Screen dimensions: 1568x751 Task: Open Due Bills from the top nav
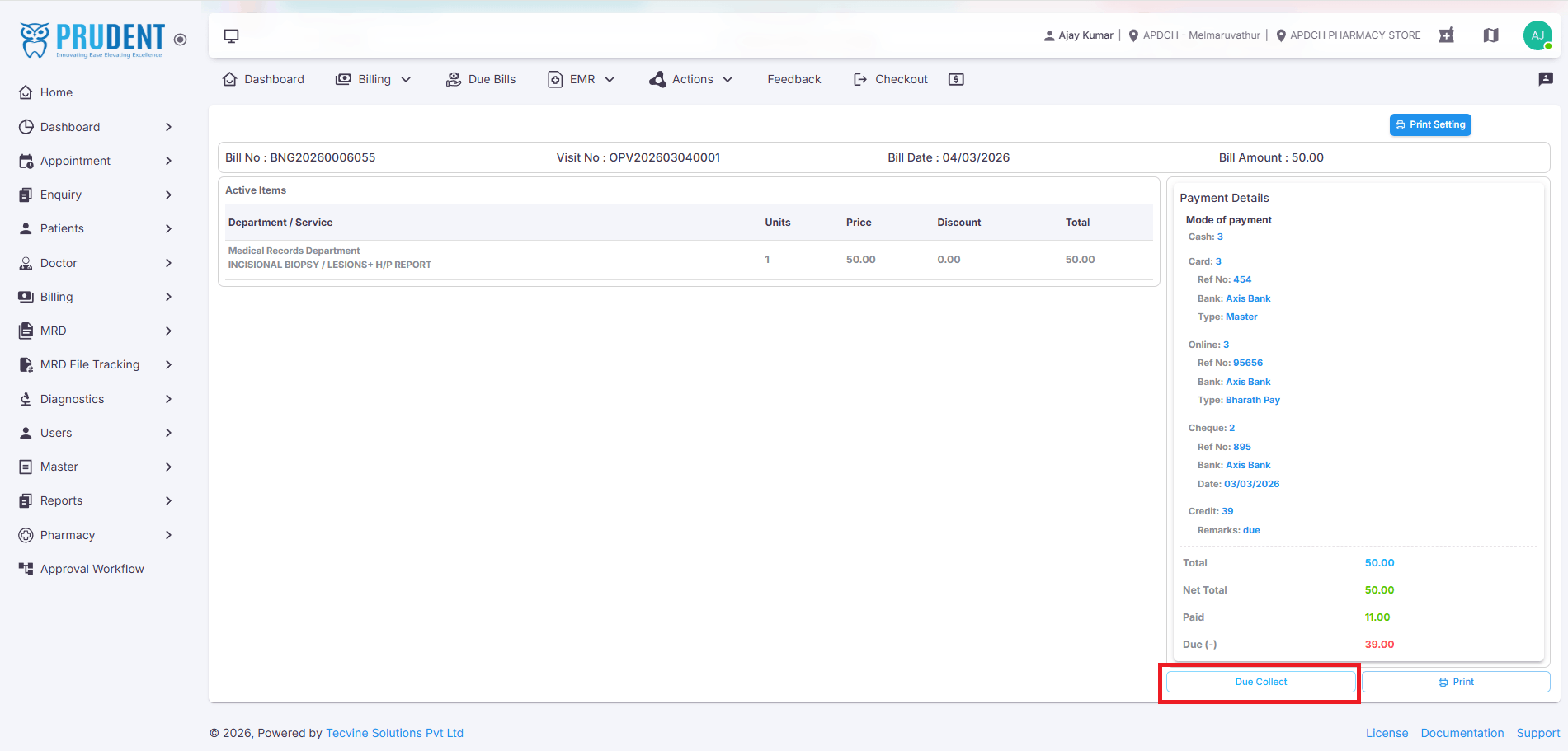[481, 79]
